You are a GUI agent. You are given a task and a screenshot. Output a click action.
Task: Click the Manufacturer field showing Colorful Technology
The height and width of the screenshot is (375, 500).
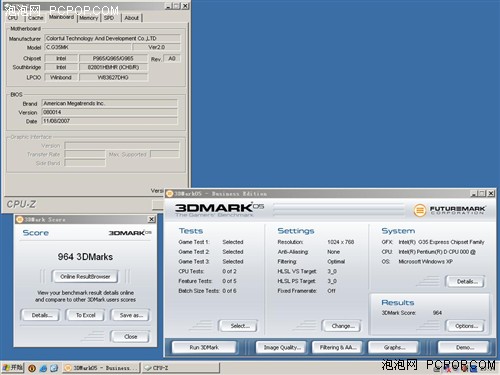click(x=113, y=38)
